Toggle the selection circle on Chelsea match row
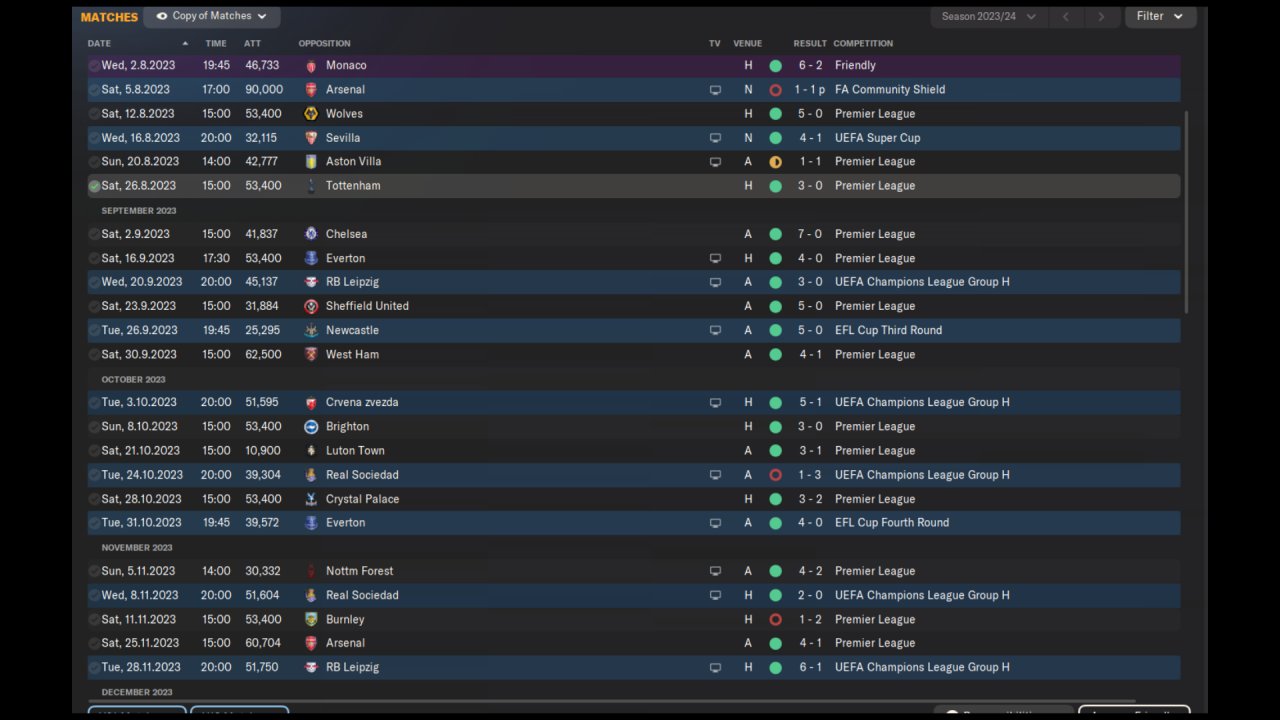This screenshot has height=720, width=1280. (94, 234)
